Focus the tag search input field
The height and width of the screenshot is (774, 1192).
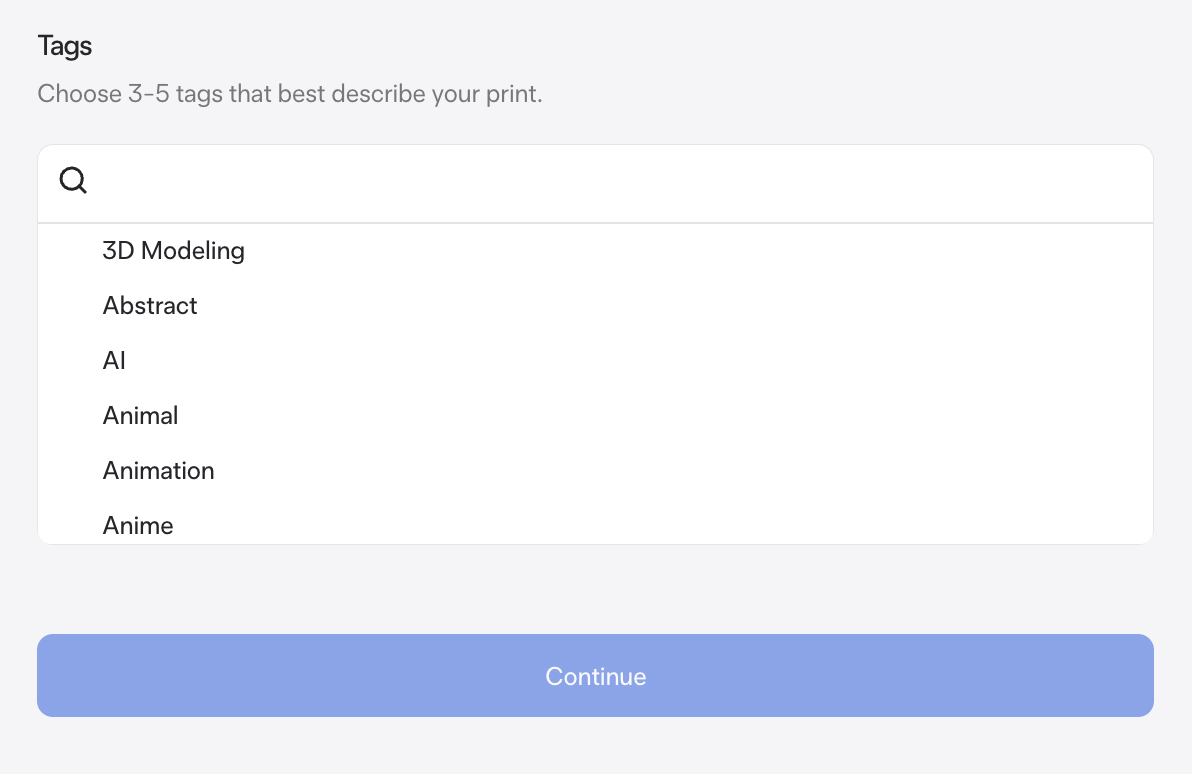pos(595,183)
